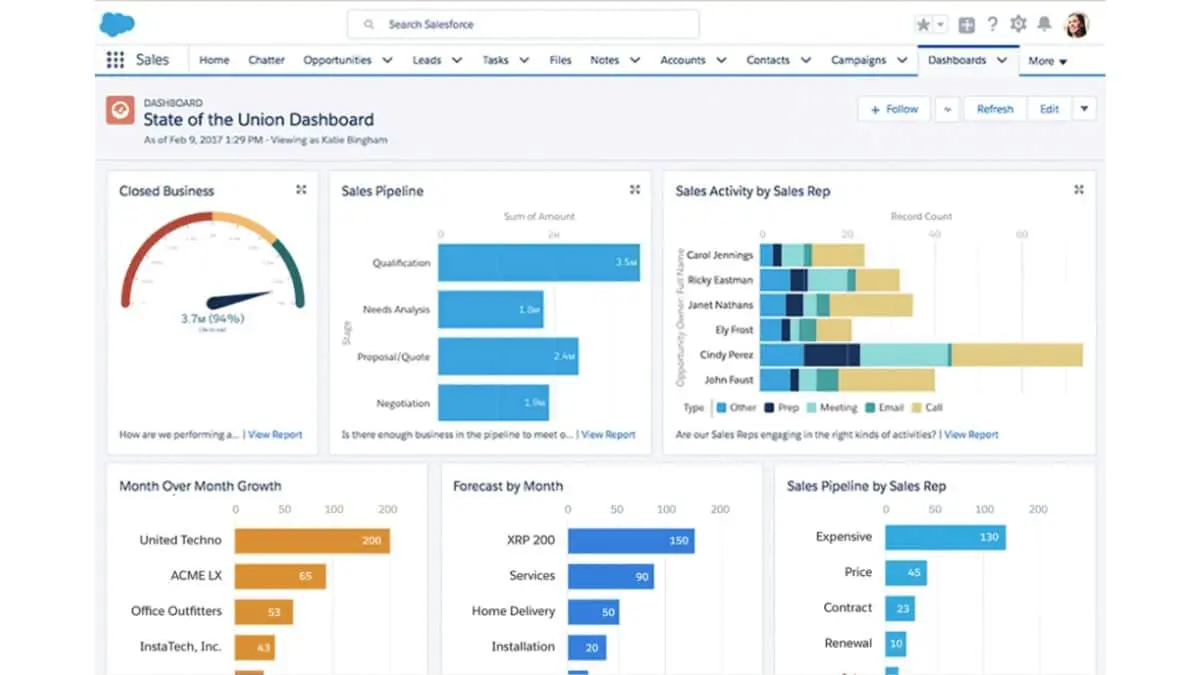This screenshot has width=1200, height=675.
Task: Click the Proposal/Quote pipeline bar
Action: click(x=508, y=356)
